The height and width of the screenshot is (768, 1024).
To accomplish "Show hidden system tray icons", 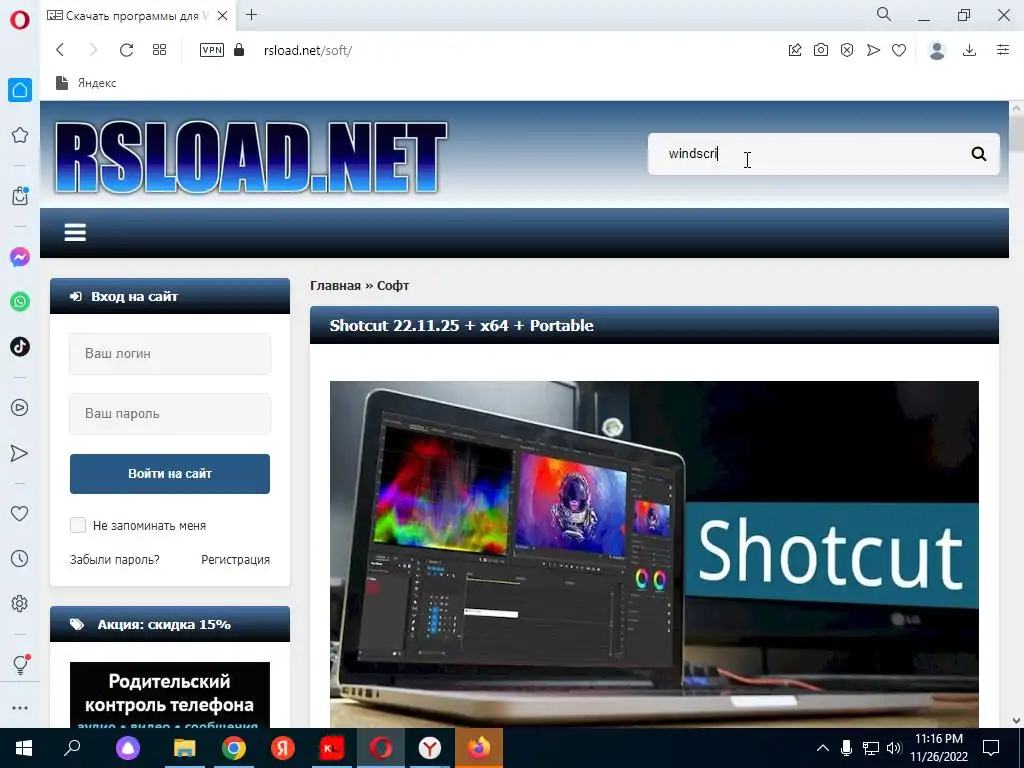I will [823, 748].
